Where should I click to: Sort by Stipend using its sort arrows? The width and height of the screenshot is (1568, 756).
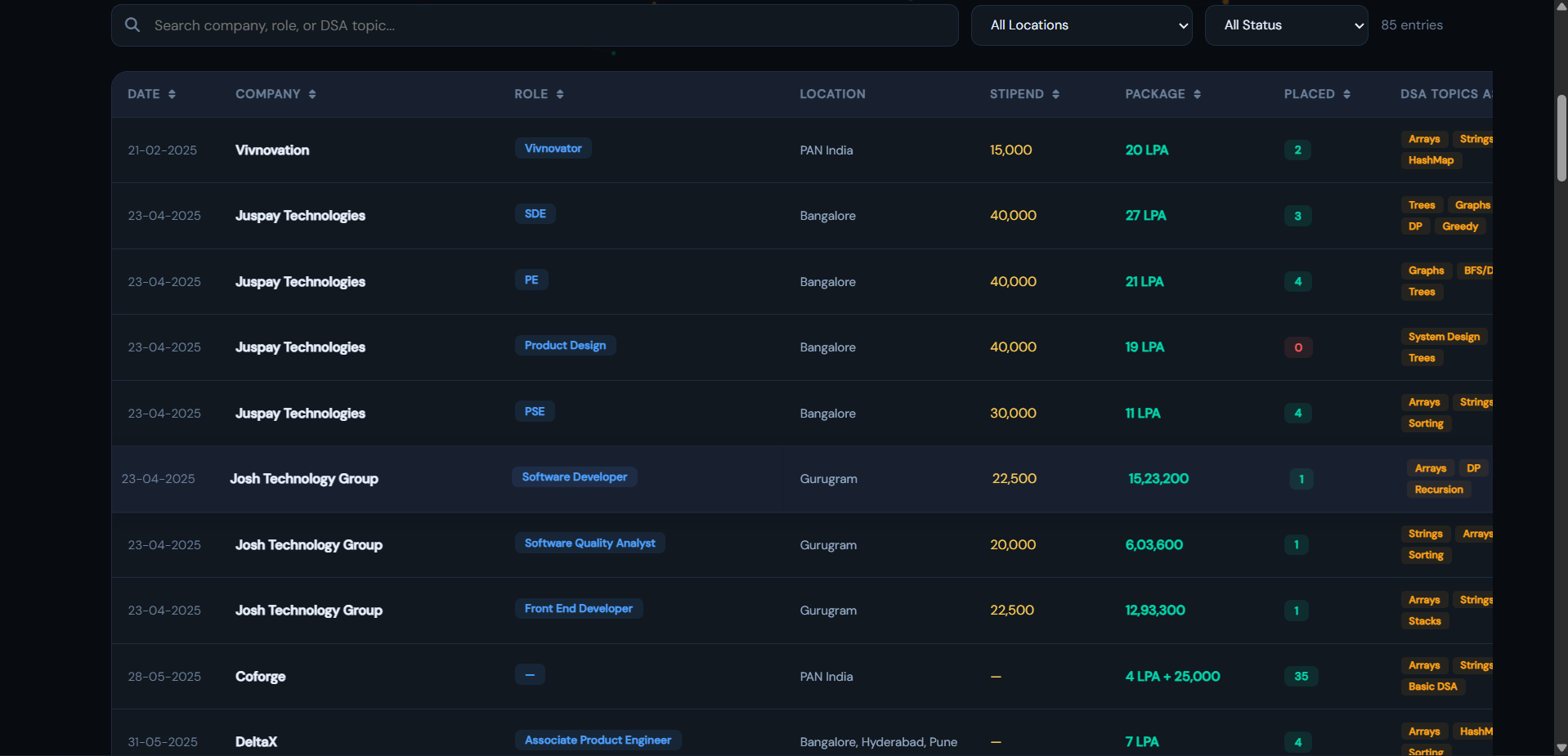pos(1055,94)
